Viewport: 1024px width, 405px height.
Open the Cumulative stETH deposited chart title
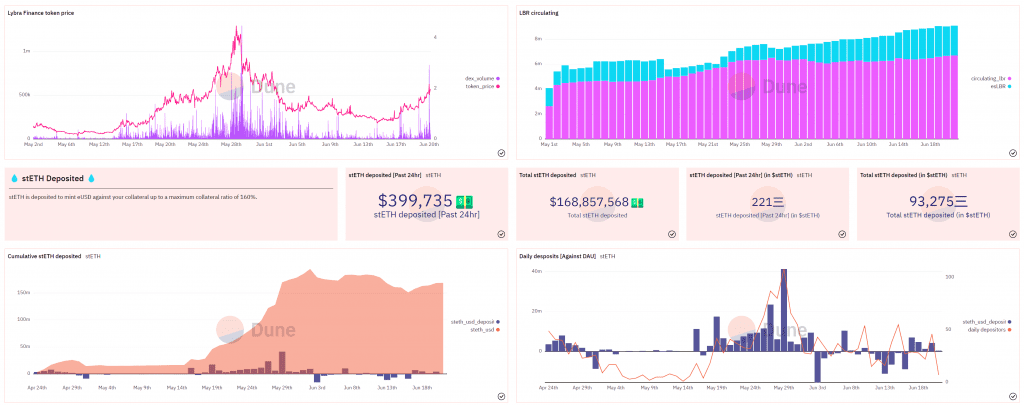pyautogui.click(x=44, y=257)
